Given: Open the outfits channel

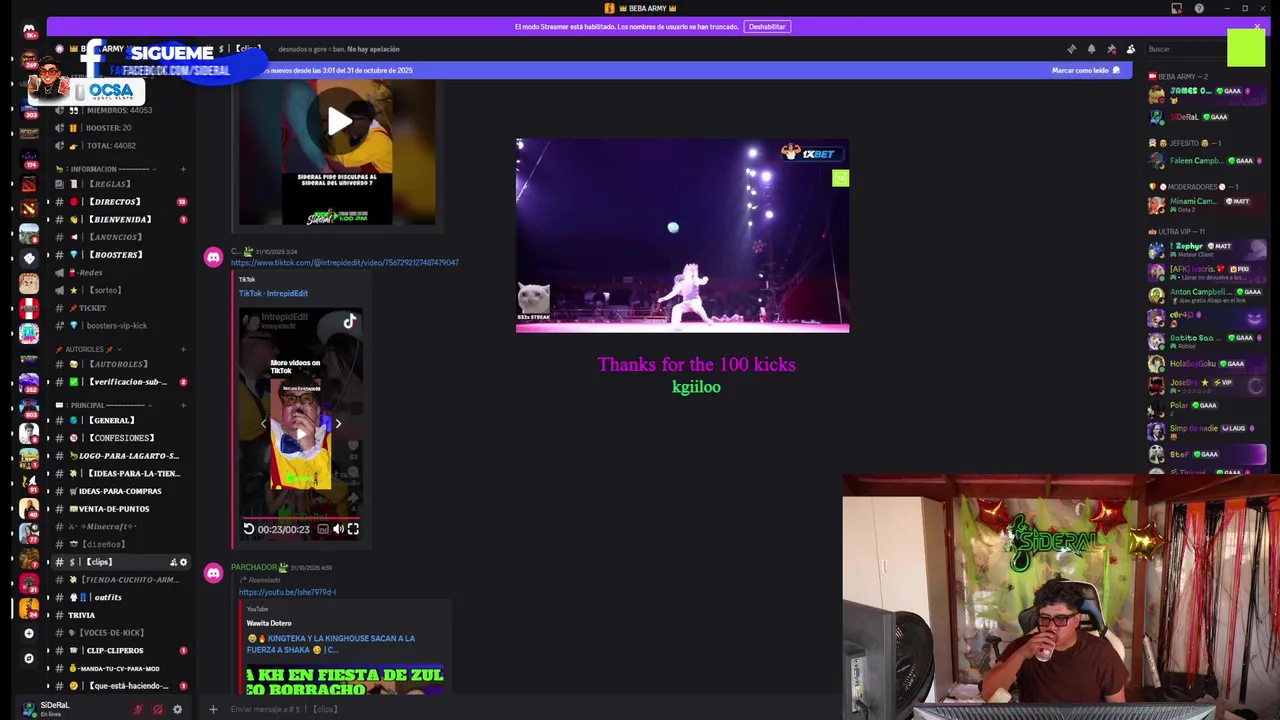Looking at the screenshot, I should point(119,597).
